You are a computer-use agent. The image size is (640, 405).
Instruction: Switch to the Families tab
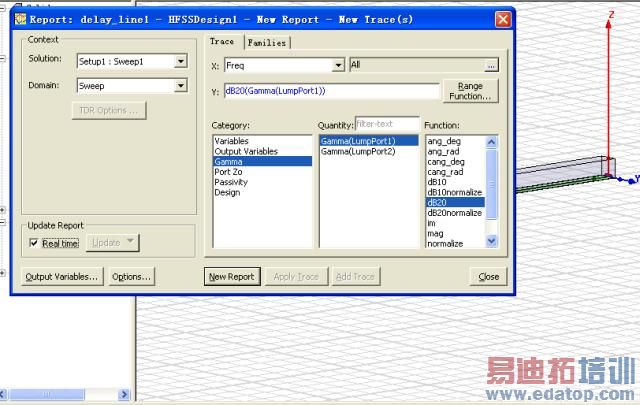point(267,42)
